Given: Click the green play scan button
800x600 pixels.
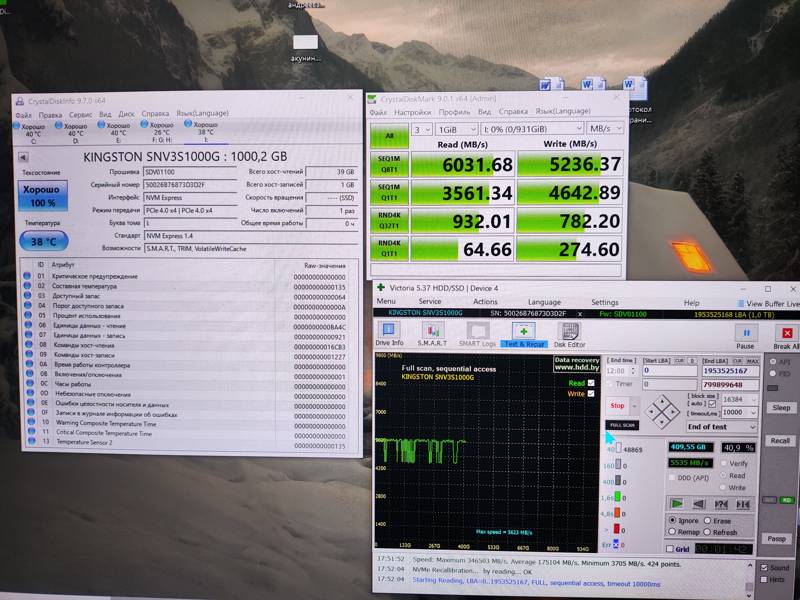Looking at the screenshot, I should pyautogui.click(x=677, y=503).
